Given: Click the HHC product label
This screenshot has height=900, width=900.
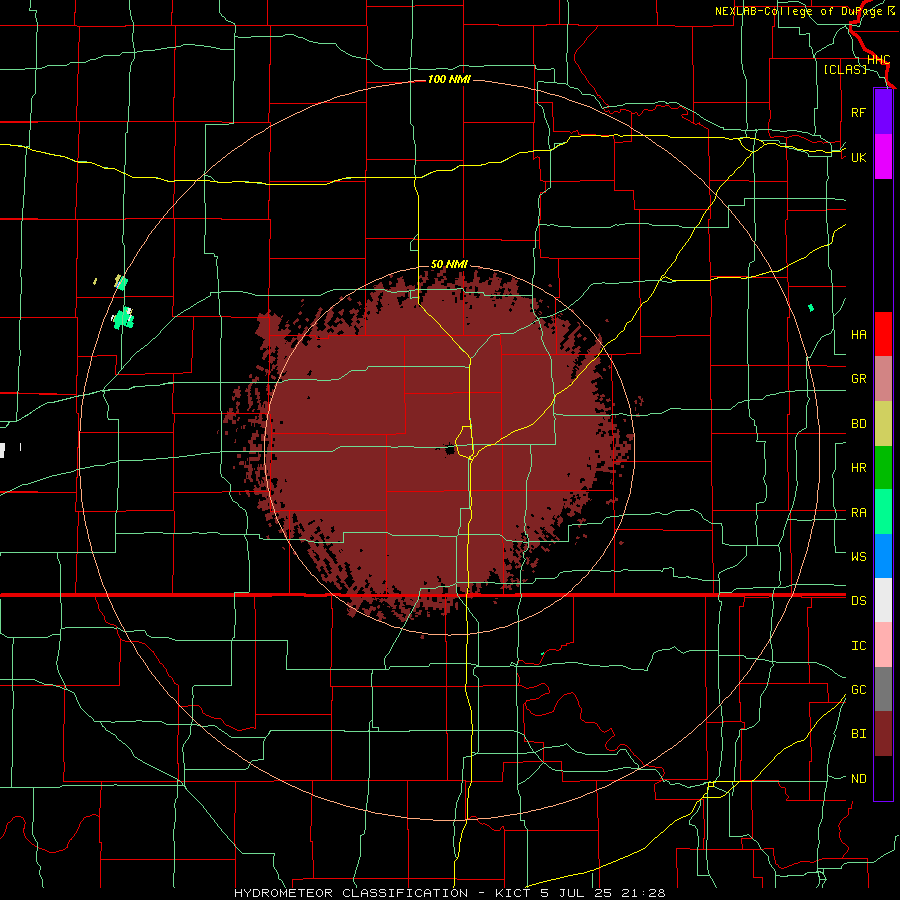Looking at the screenshot, I should 878,60.
